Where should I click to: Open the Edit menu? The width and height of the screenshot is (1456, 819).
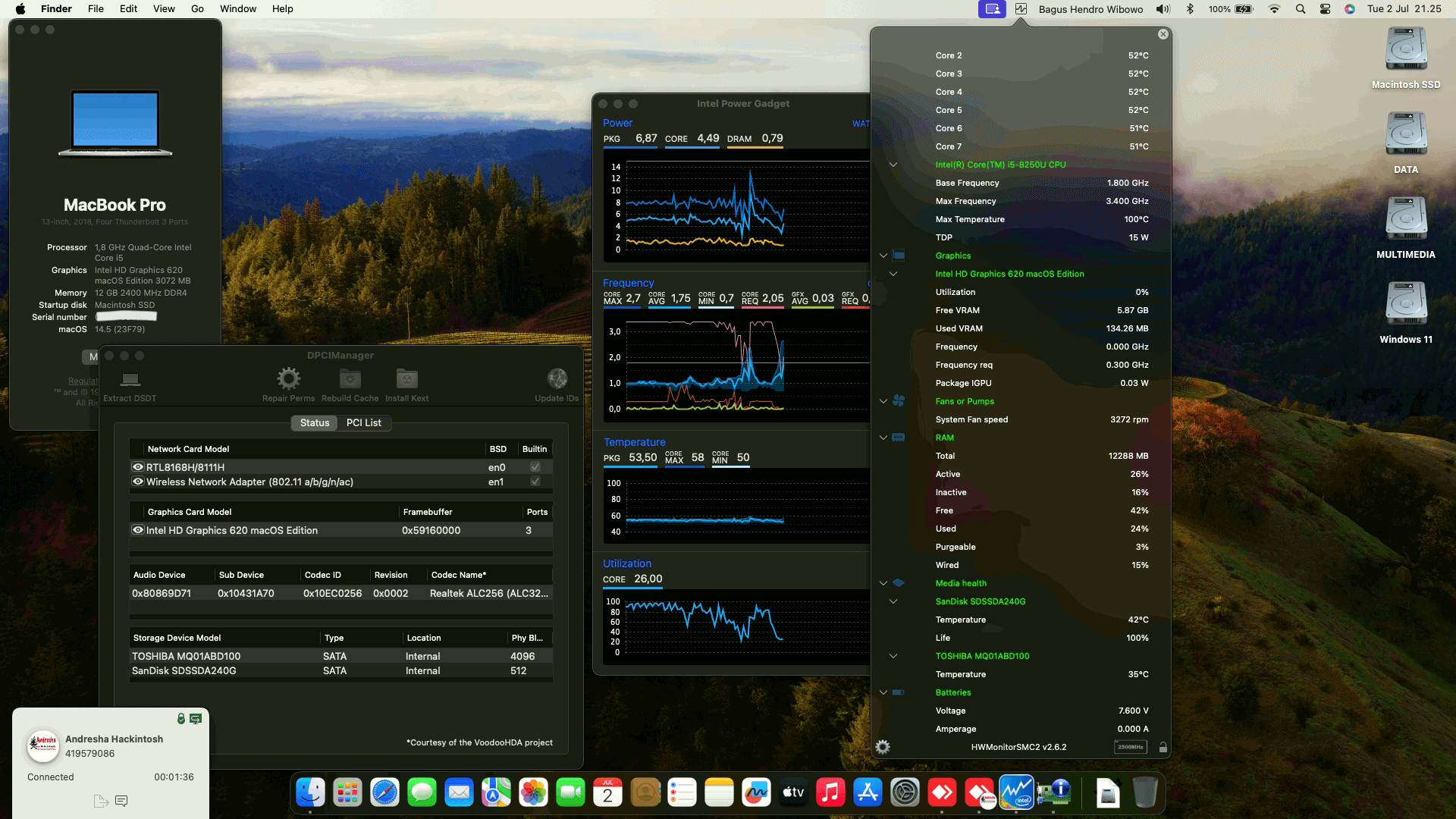pos(128,9)
